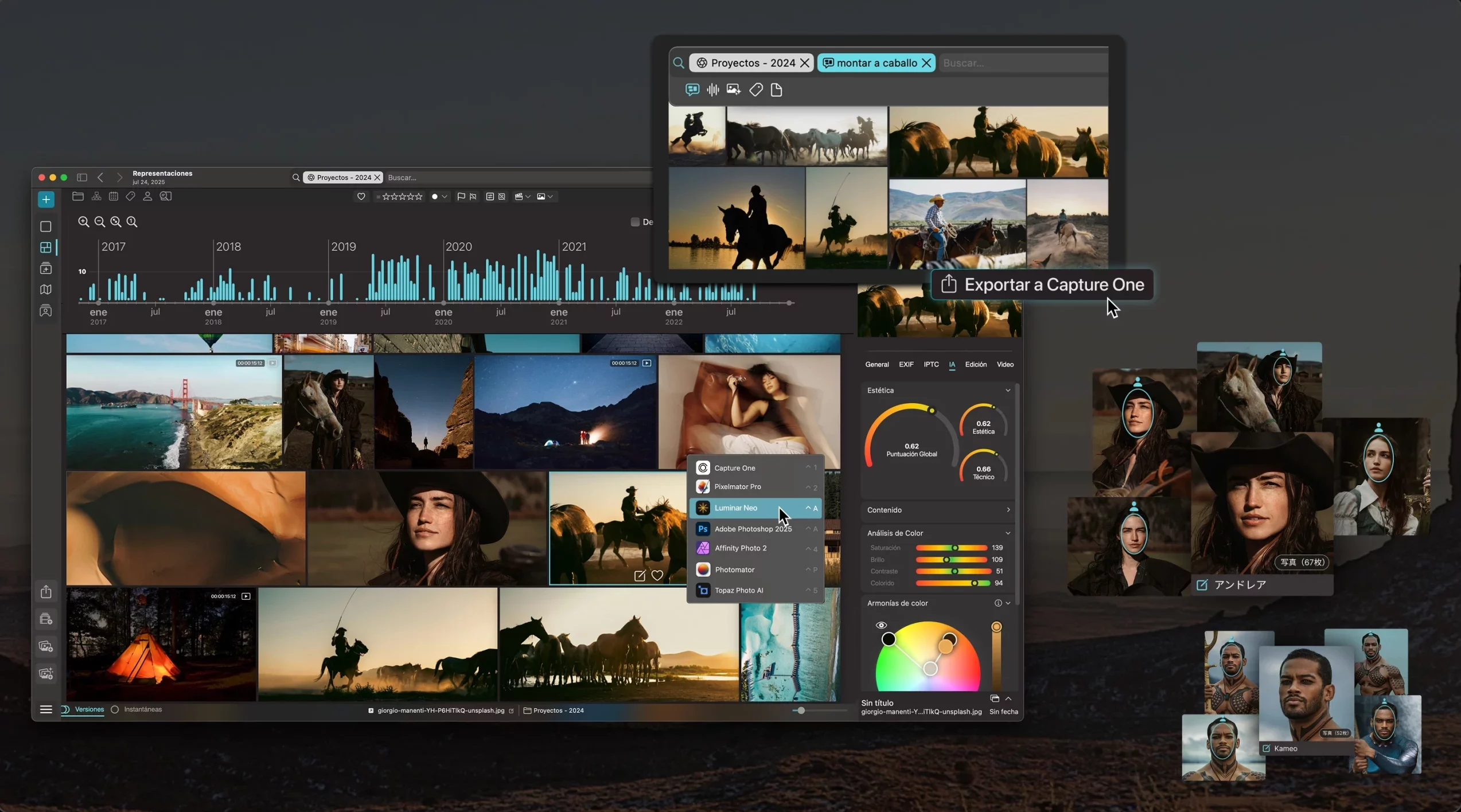
Task: Adjust the thumbnail size slider at bottom
Action: click(801, 710)
